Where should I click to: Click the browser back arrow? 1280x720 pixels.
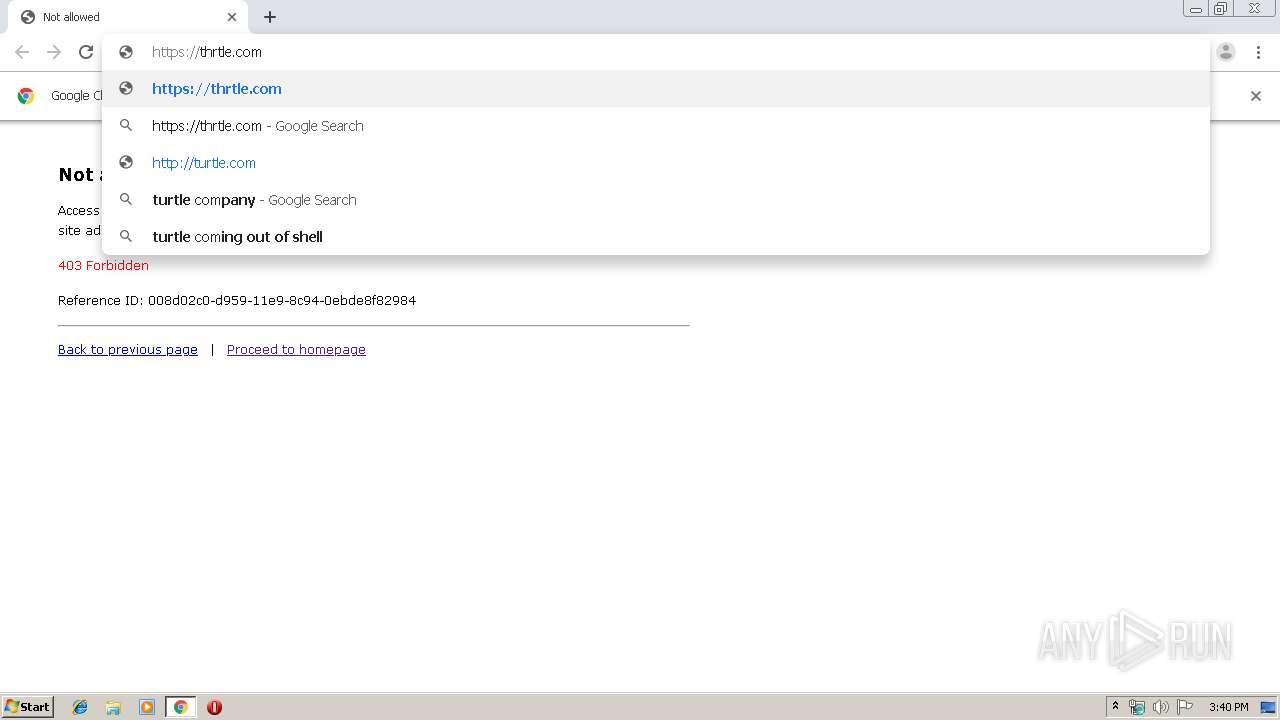[22, 52]
